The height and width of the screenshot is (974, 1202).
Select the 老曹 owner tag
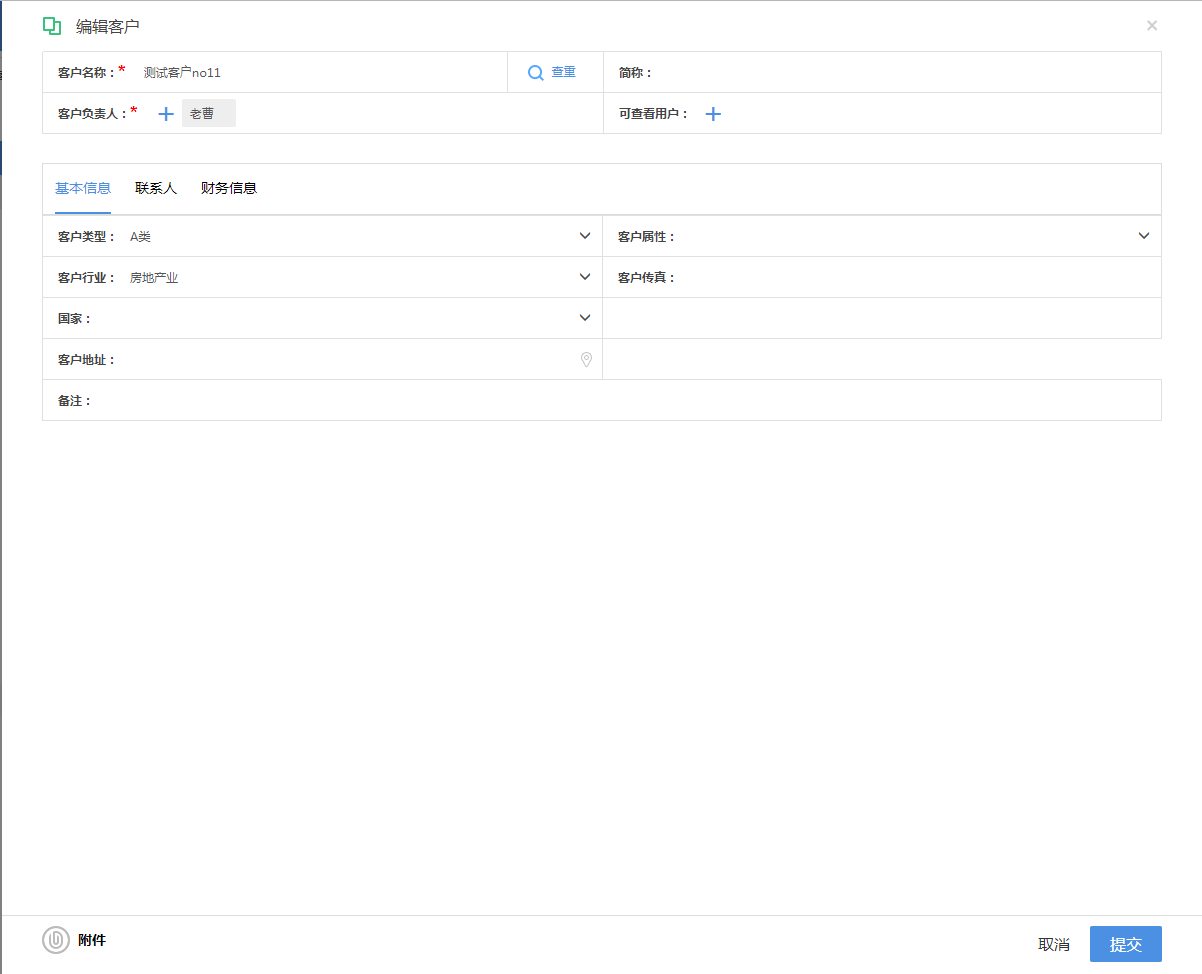(209, 113)
